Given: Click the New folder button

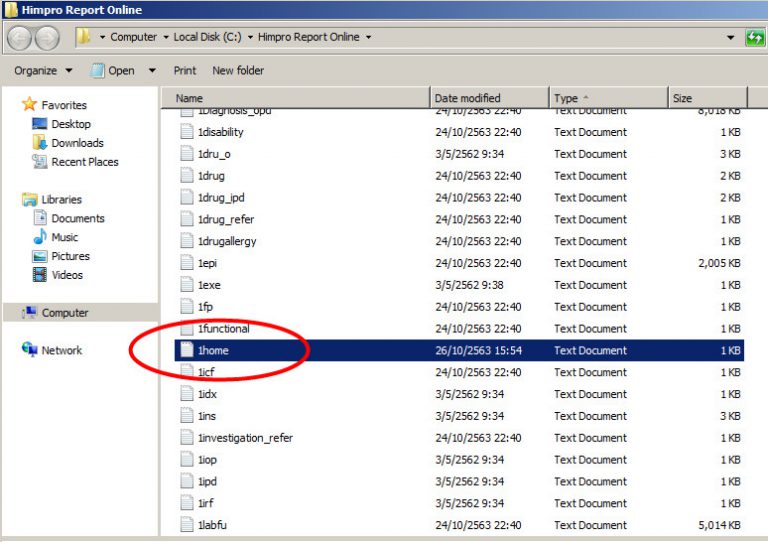Looking at the screenshot, I should pos(238,71).
